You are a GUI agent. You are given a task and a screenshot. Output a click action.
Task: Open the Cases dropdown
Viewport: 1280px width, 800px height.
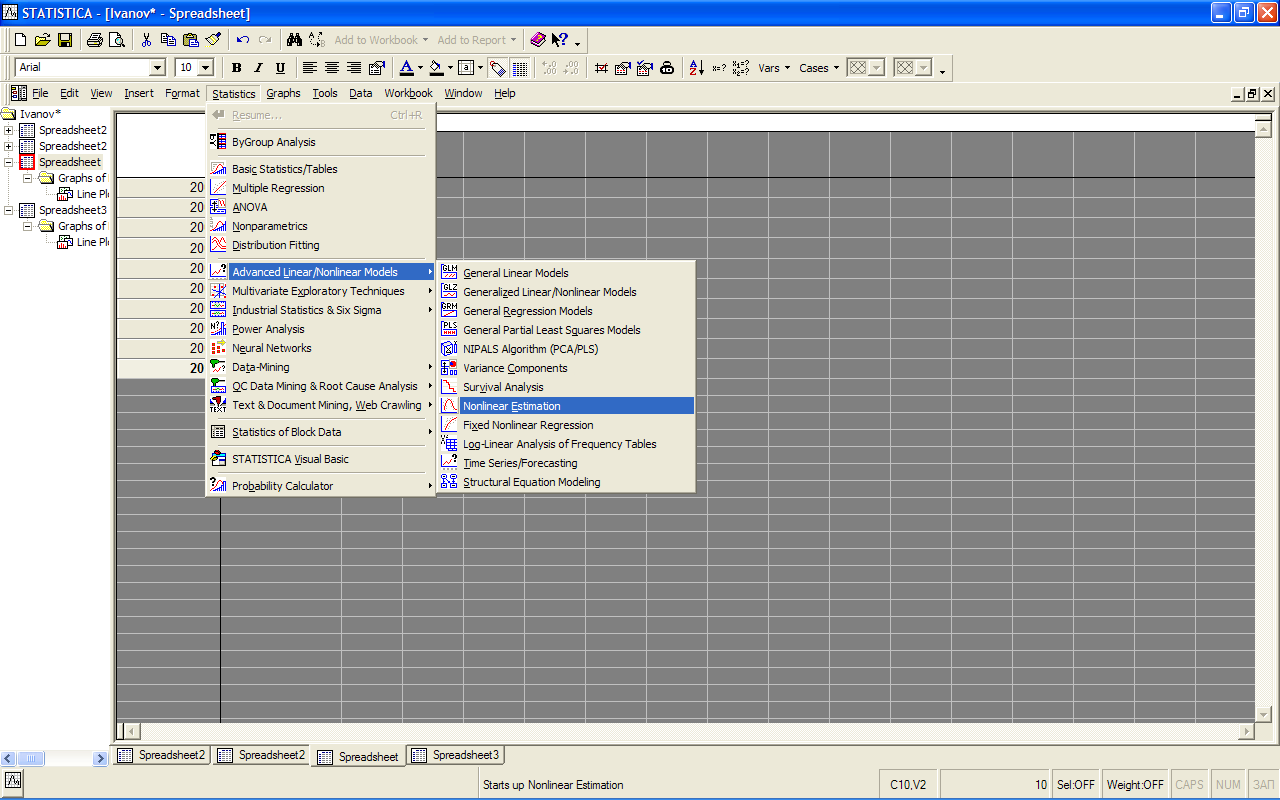coord(819,68)
